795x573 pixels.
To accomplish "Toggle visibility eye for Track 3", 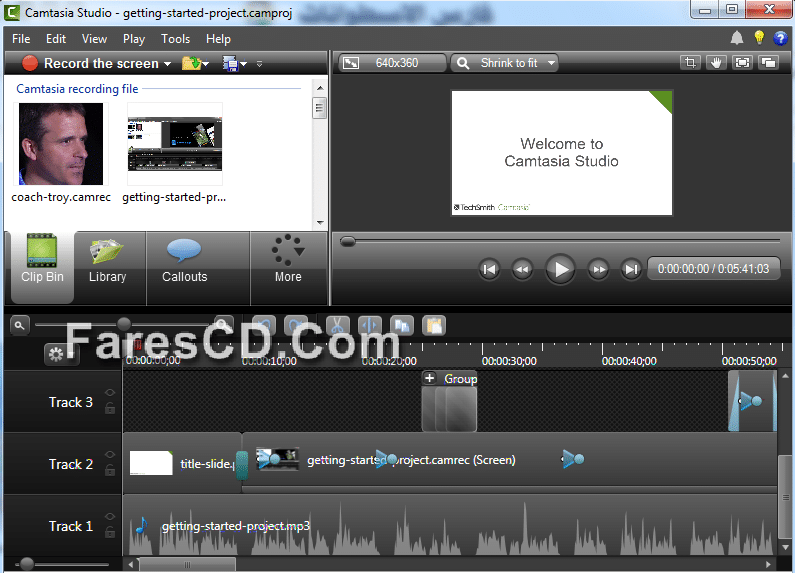I will [x=110, y=392].
